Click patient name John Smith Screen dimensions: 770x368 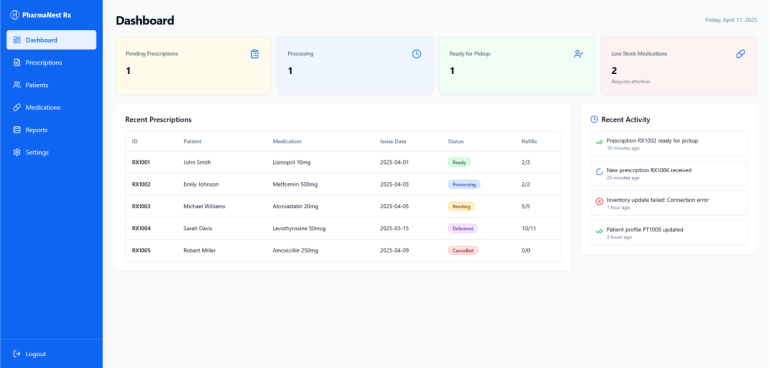coord(197,162)
